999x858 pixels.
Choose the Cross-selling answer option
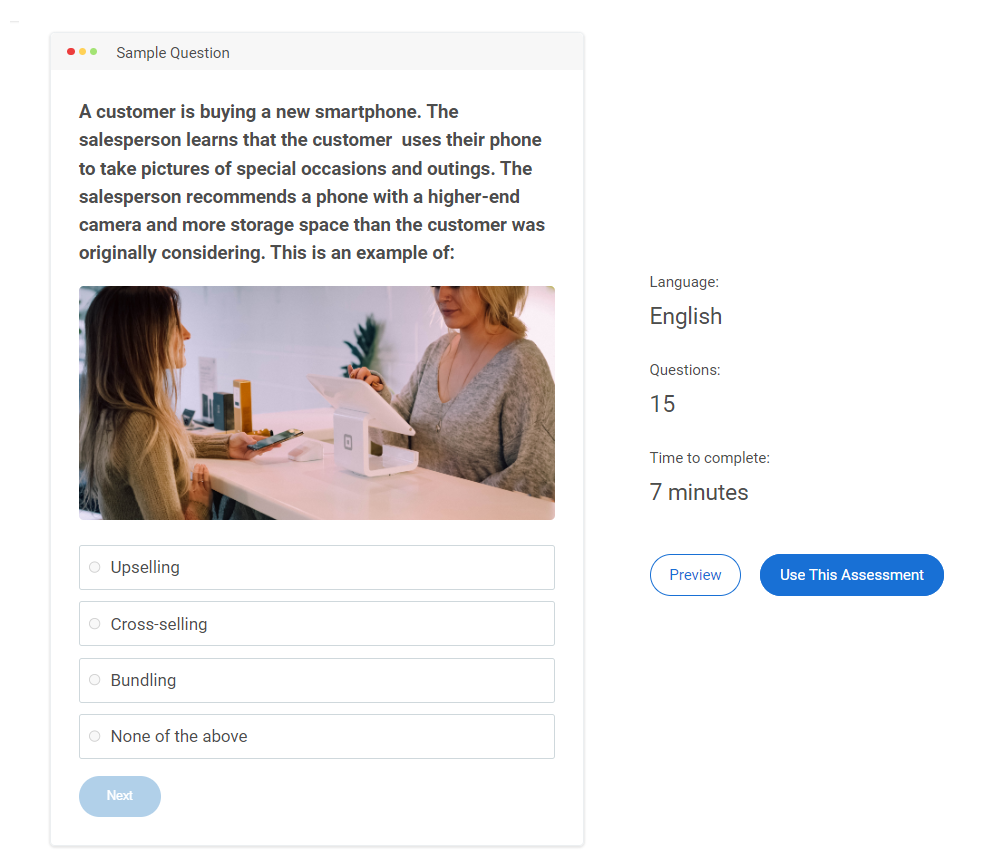click(x=95, y=624)
